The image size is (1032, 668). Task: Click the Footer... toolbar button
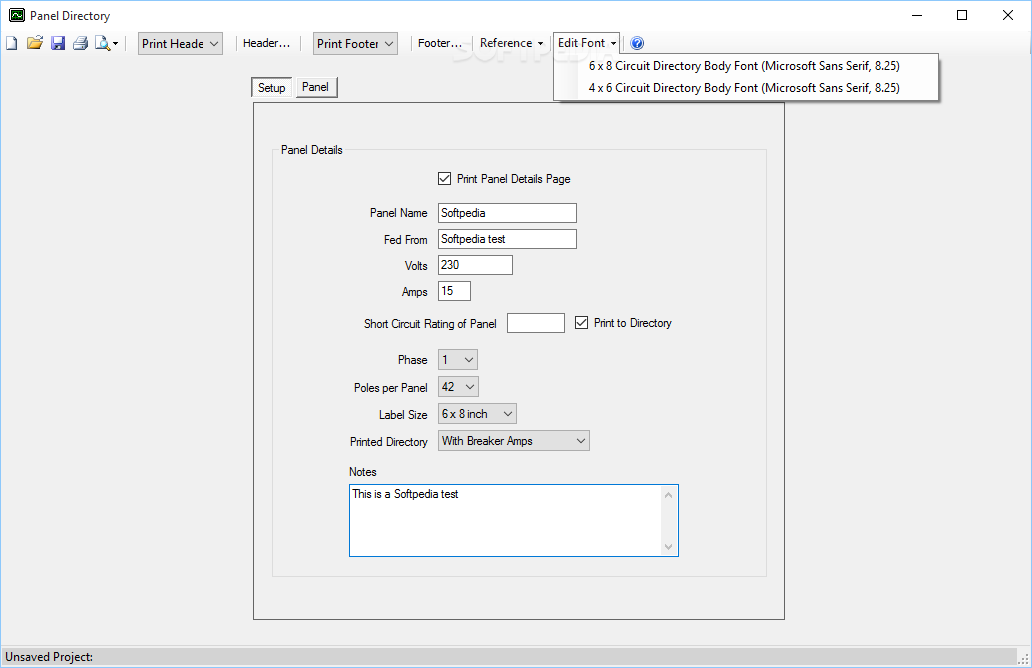click(440, 43)
